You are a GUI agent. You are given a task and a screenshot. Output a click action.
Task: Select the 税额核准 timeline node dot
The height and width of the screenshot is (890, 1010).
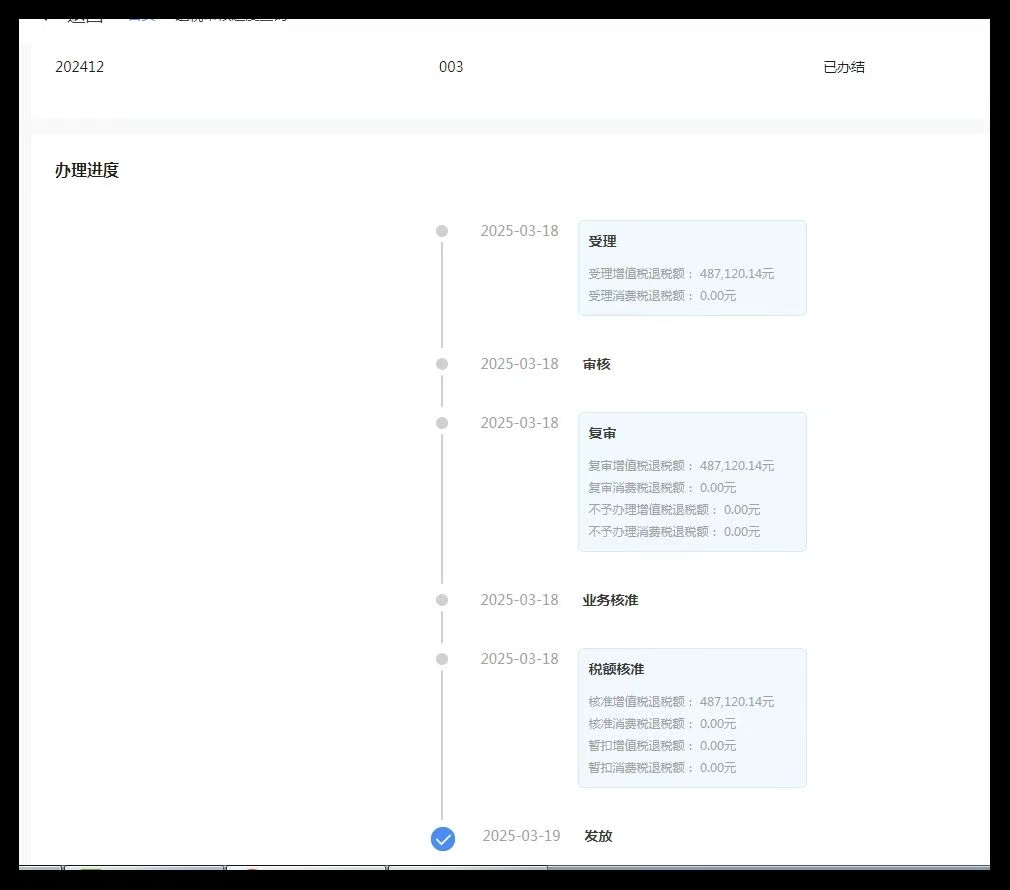tap(442, 658)
